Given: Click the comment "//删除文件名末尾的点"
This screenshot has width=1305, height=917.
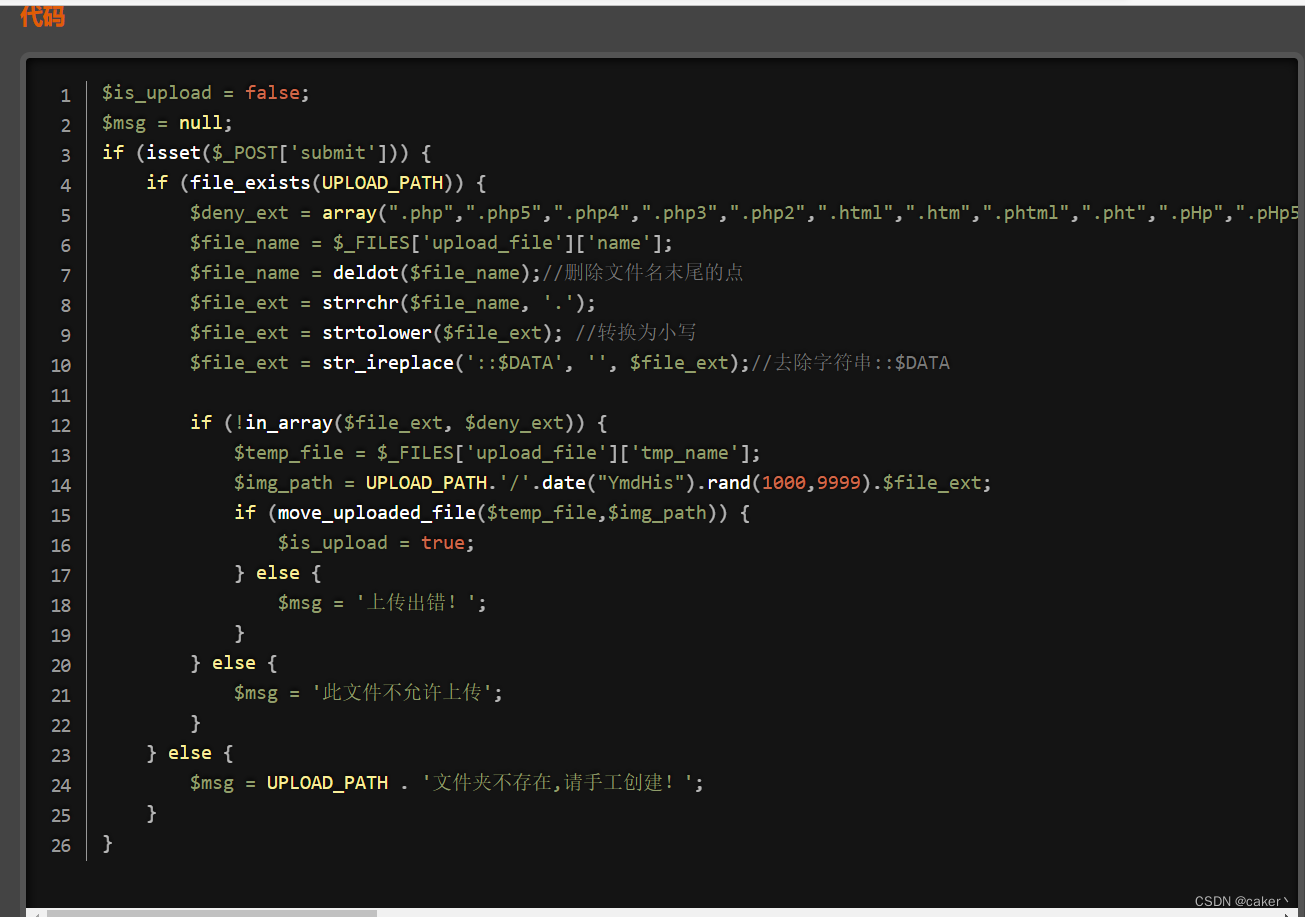Looking at the screenshot, I should pyautogui.click(x=643, y=273).
